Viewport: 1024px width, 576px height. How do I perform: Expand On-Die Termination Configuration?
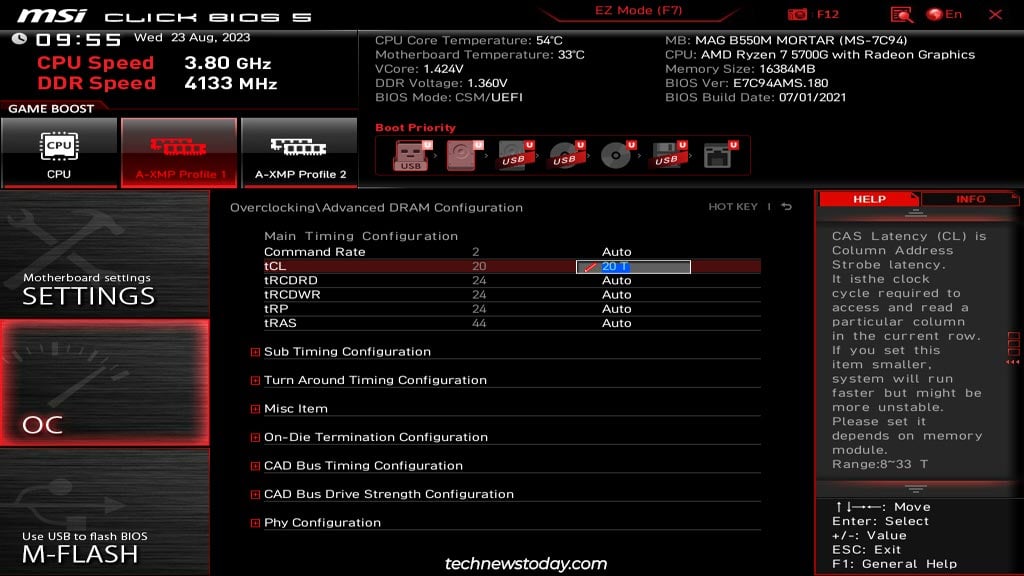[255, 438]
